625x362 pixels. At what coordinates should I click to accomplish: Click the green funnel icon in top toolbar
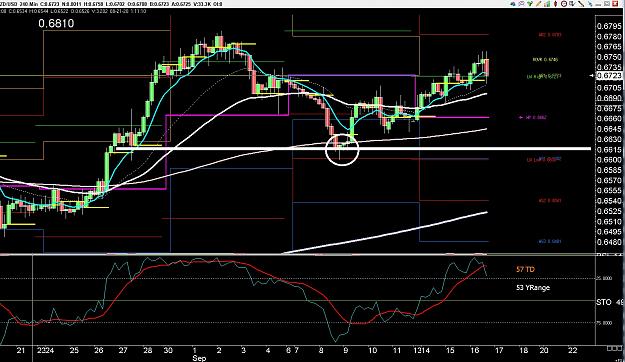tap(530, 4)
